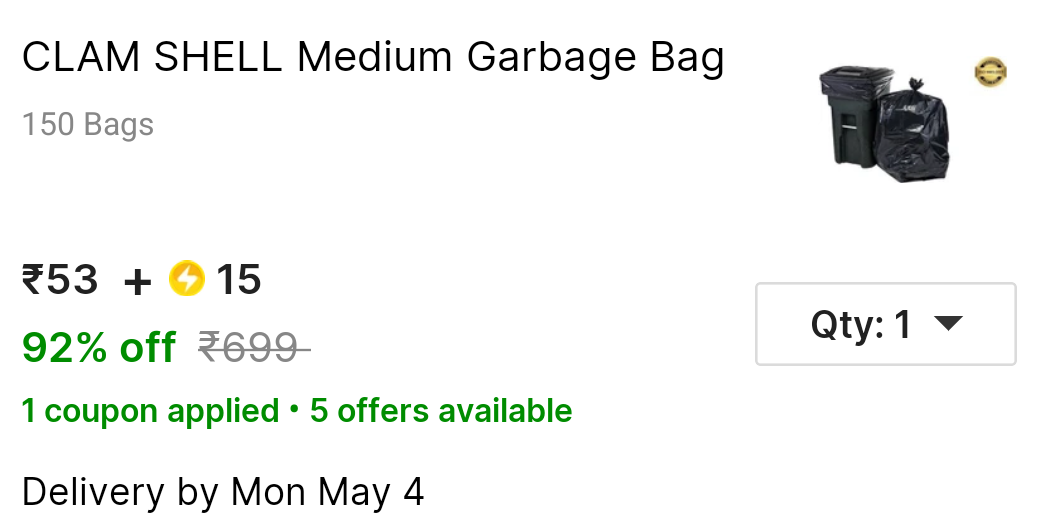Click the gold badge beside product image
The width and height of the screenshot is (1047, 531).
pyautogui.click(x=990, y=72)
